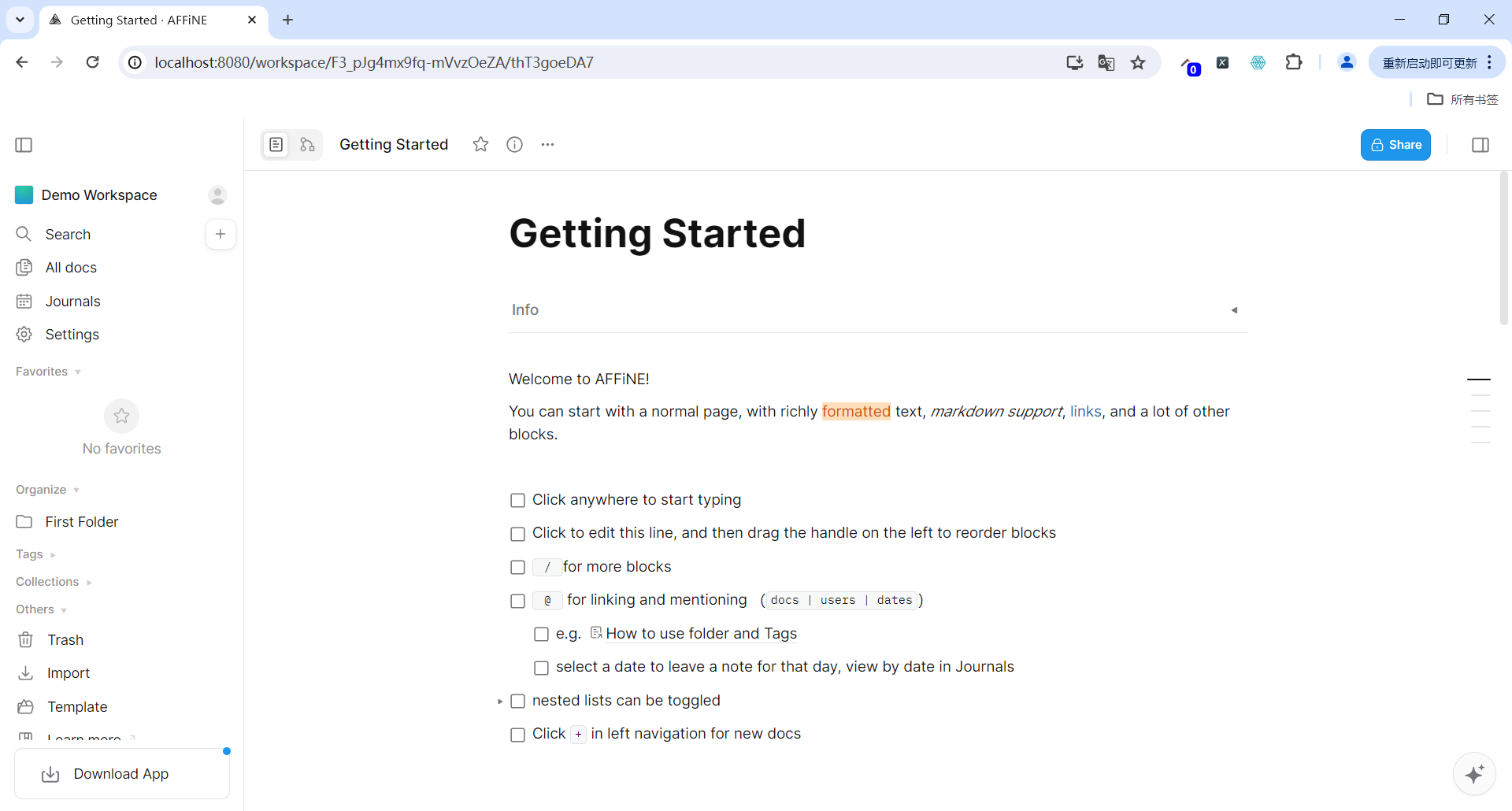1512x811 pixels.
Task: Open 'How to use folder and Tags' link
Action: pyautogui.click(x=701, y=634)
